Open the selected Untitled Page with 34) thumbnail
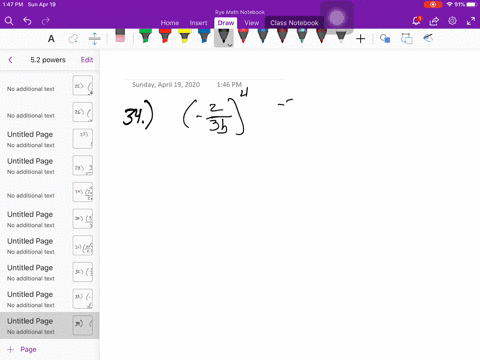Image resolution: width=480 pixels, height=360 pixels. (x=50, y=326)
